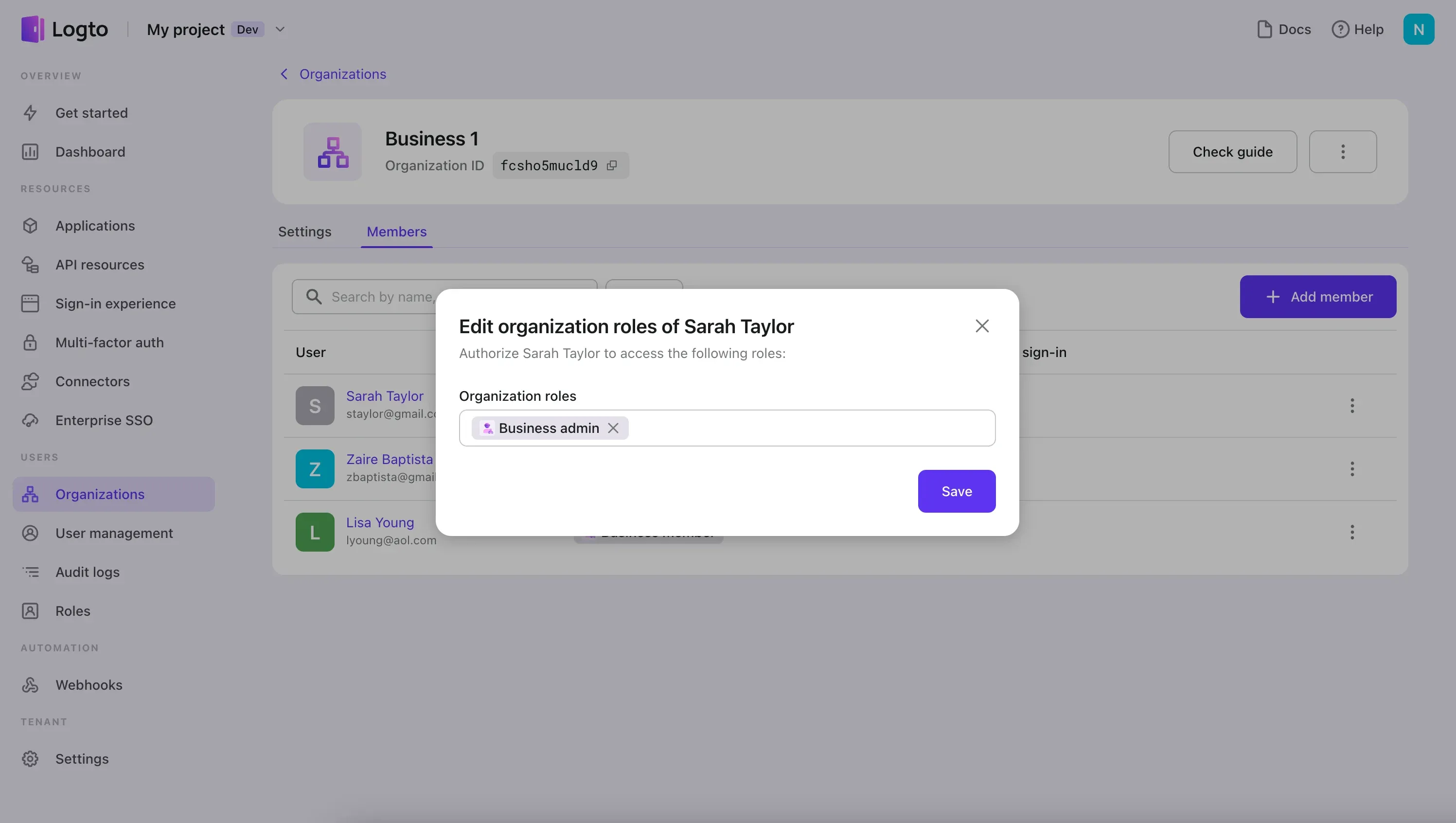Switch to the Members tab
Image resolution: width=1456 pixels, height=823 pixels.
(396, 231)
